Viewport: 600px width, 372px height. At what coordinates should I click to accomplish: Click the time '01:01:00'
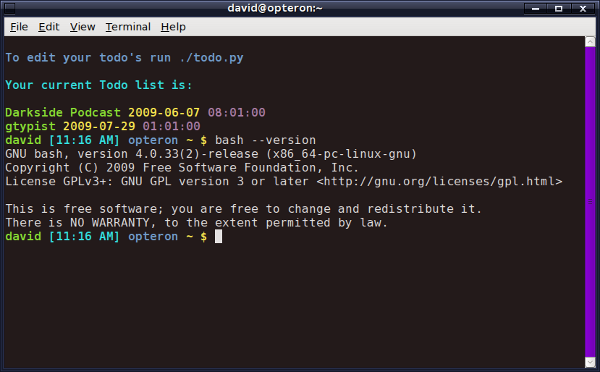[x=171, y=126]
